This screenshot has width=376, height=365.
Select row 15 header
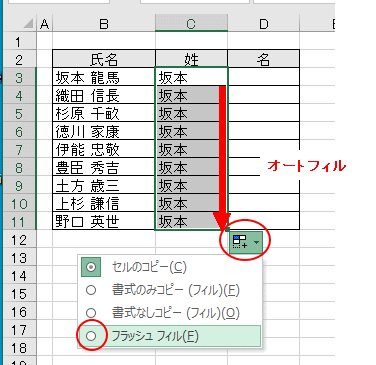(x=19, y=293)
